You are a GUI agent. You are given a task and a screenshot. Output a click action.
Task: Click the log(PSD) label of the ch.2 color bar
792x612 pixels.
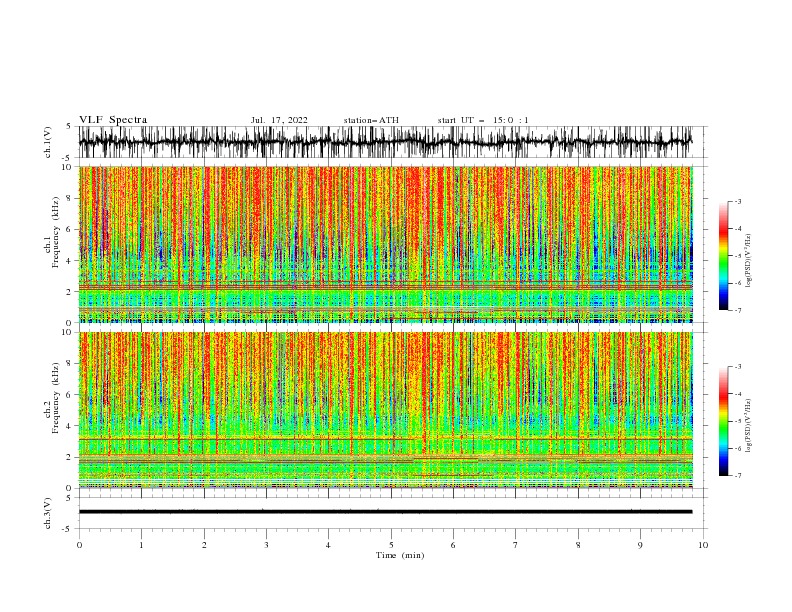pos(749,426)
